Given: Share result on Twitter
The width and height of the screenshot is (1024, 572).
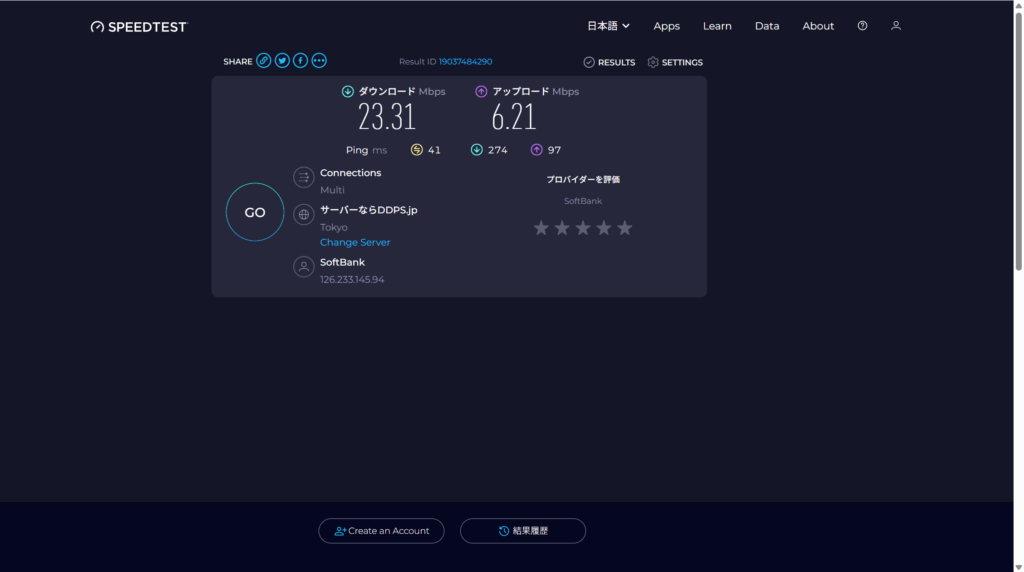Looking at the screenshot, I should 282,61.
